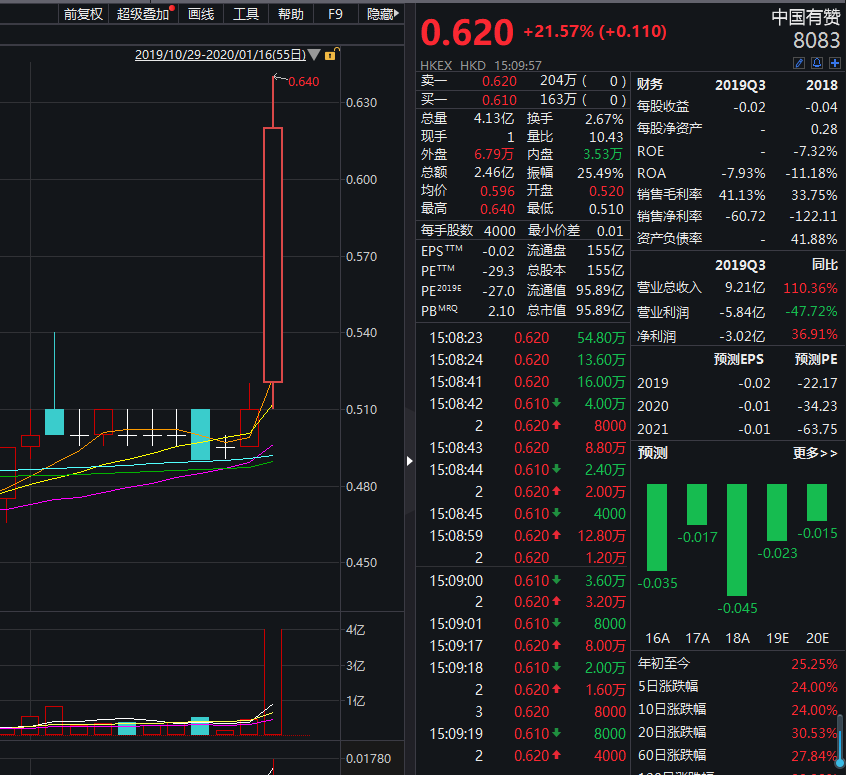
Task: Click the 营业总收入 year-on-year value 110.36%
Action: 810,288
